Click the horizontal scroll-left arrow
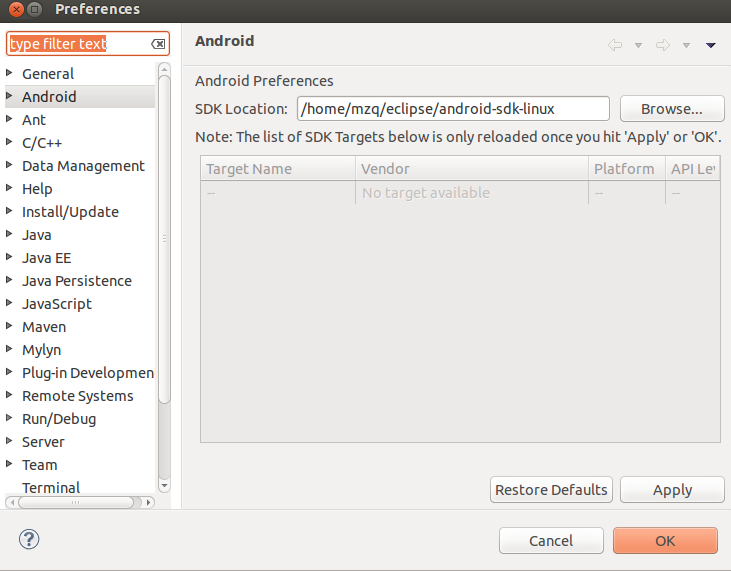The height and width of the screenshot is (571, 731). click(x=12, y=502)
